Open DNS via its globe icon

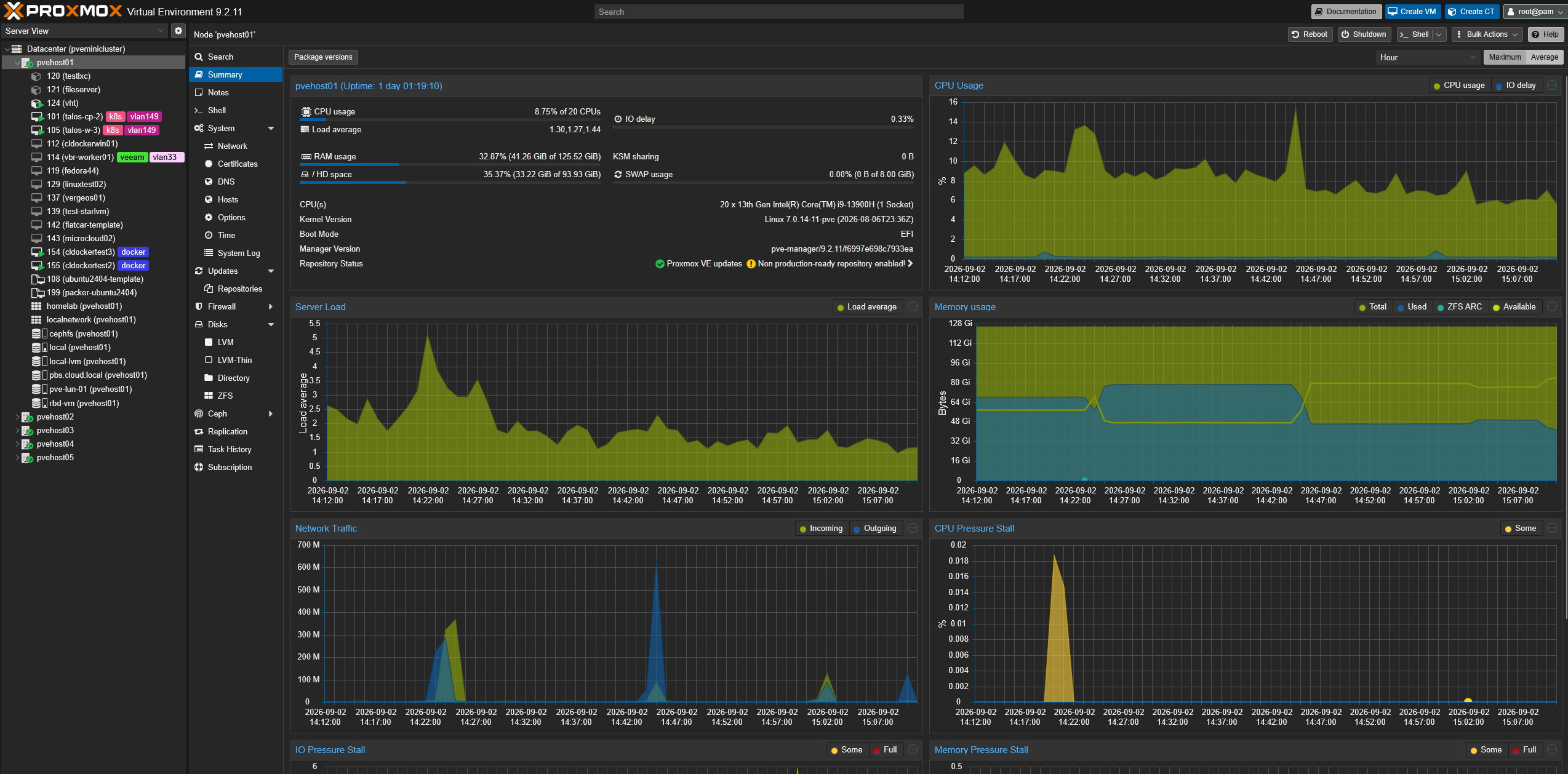coord(209,182)
